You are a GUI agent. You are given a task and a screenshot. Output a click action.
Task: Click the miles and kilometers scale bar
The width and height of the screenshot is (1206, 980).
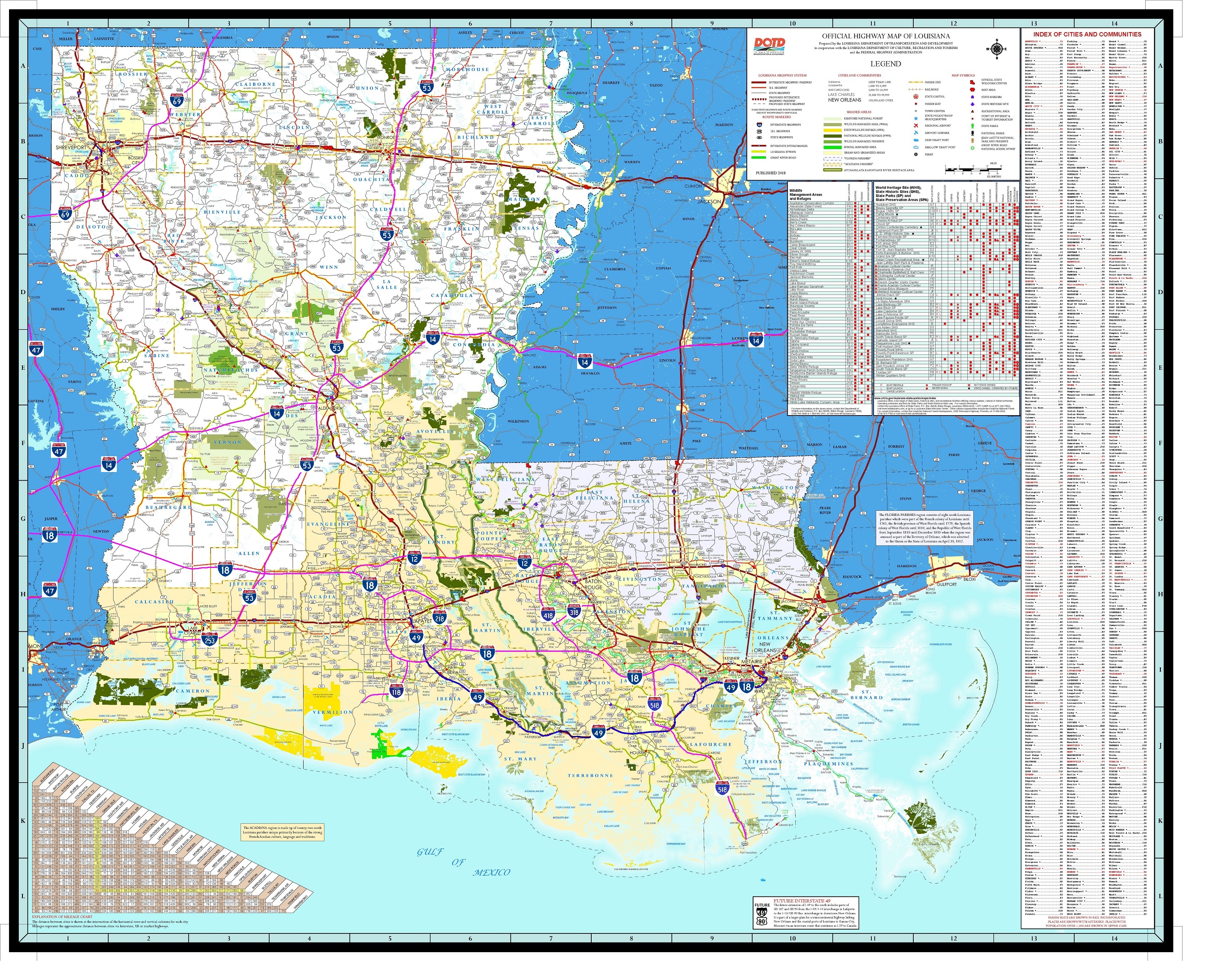coord(973,169)
